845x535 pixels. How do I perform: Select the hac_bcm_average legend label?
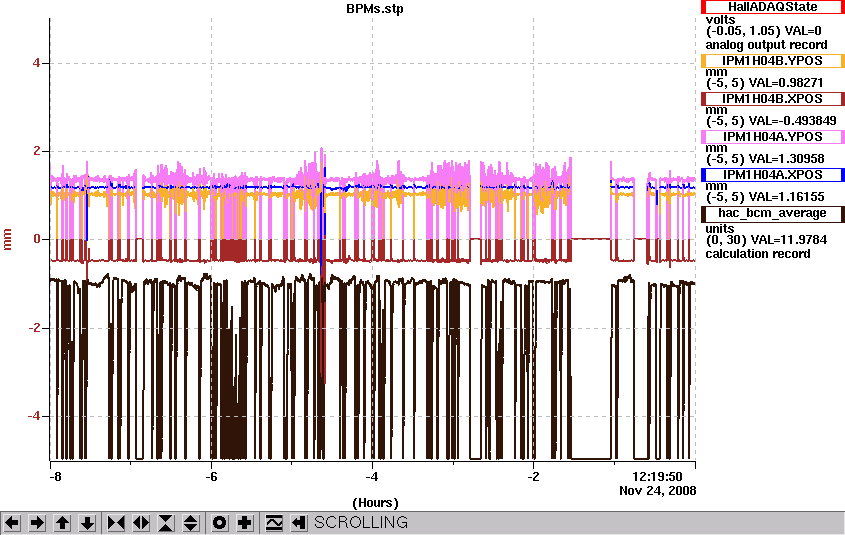point(772,213)
